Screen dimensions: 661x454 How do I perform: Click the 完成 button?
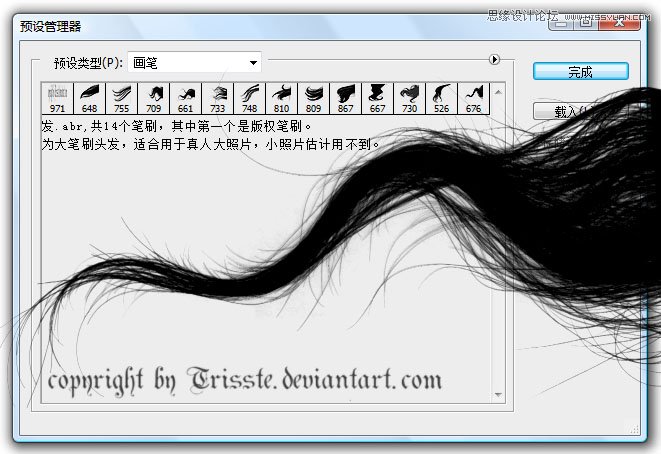pos(580,72)
